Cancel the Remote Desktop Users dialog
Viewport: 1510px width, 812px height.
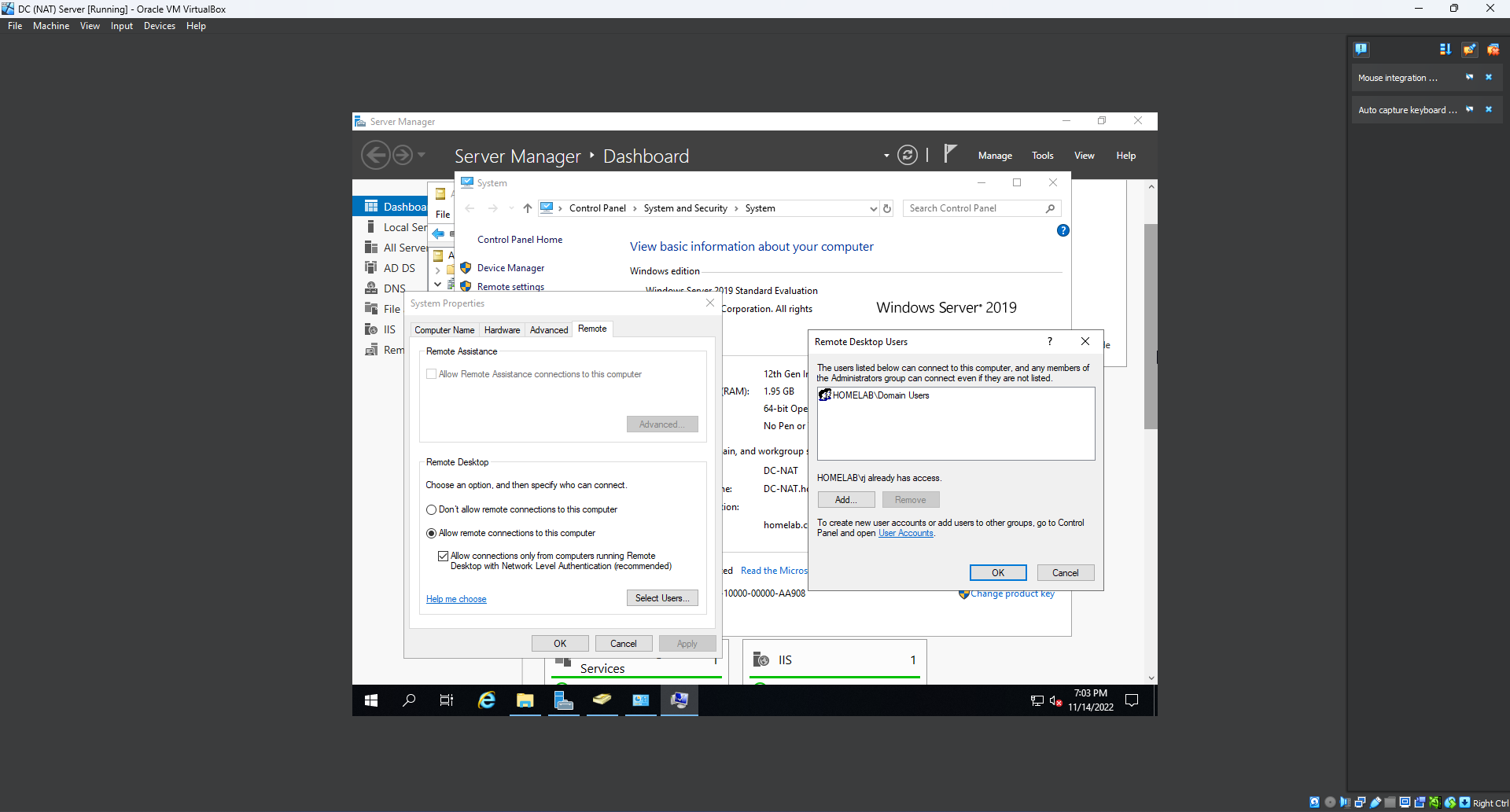(1066, 573)
